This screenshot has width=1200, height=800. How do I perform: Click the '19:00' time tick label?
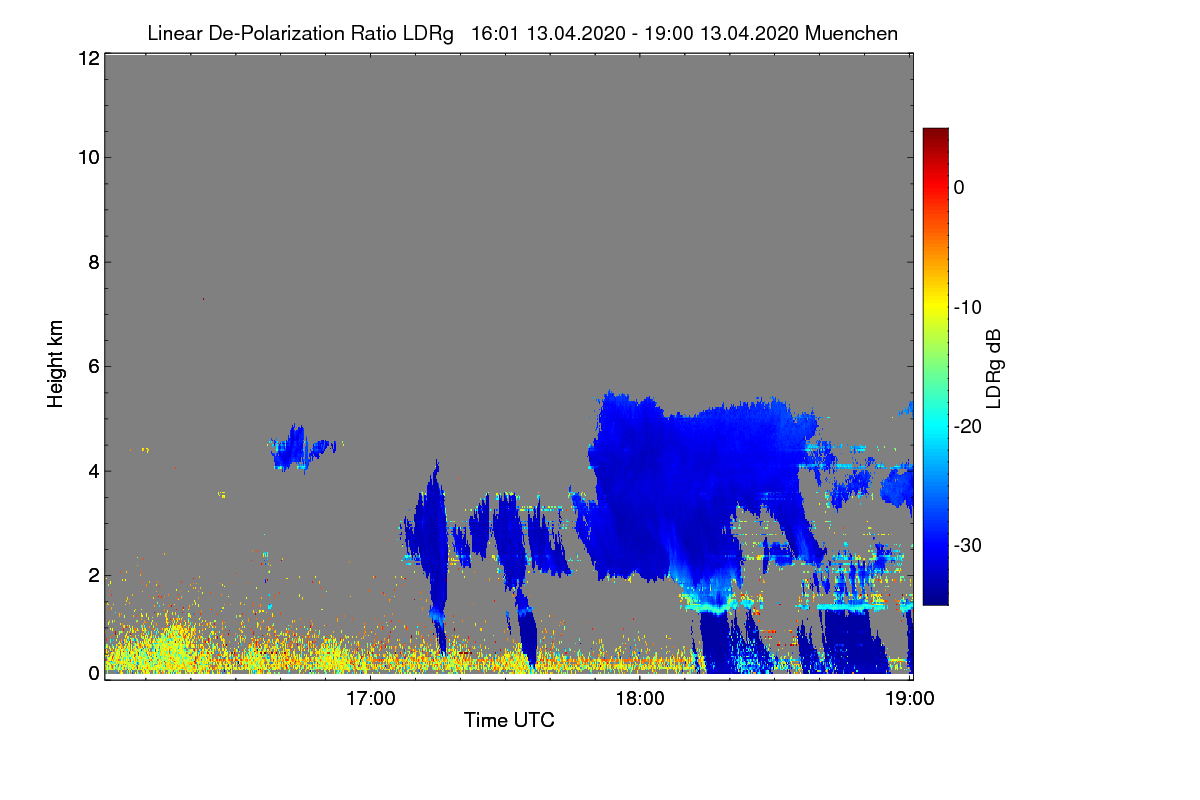pos(910,699)
